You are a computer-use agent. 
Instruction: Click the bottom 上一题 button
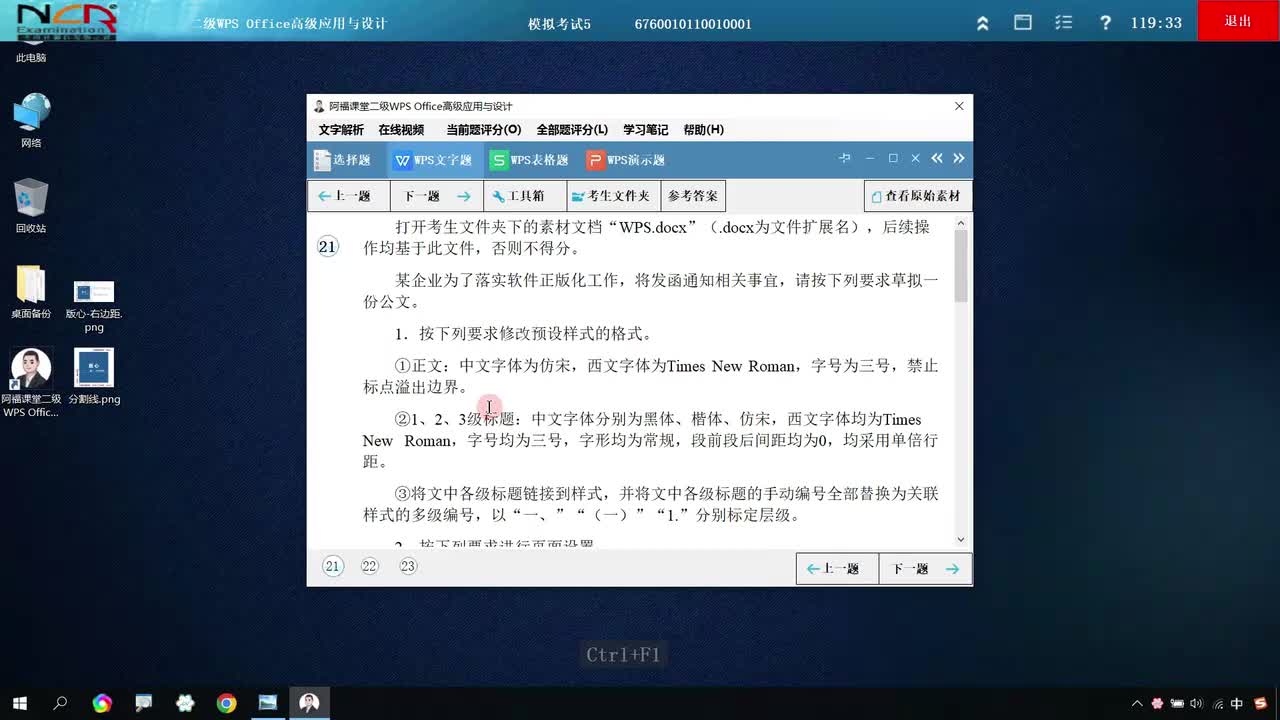coord(837,569)
